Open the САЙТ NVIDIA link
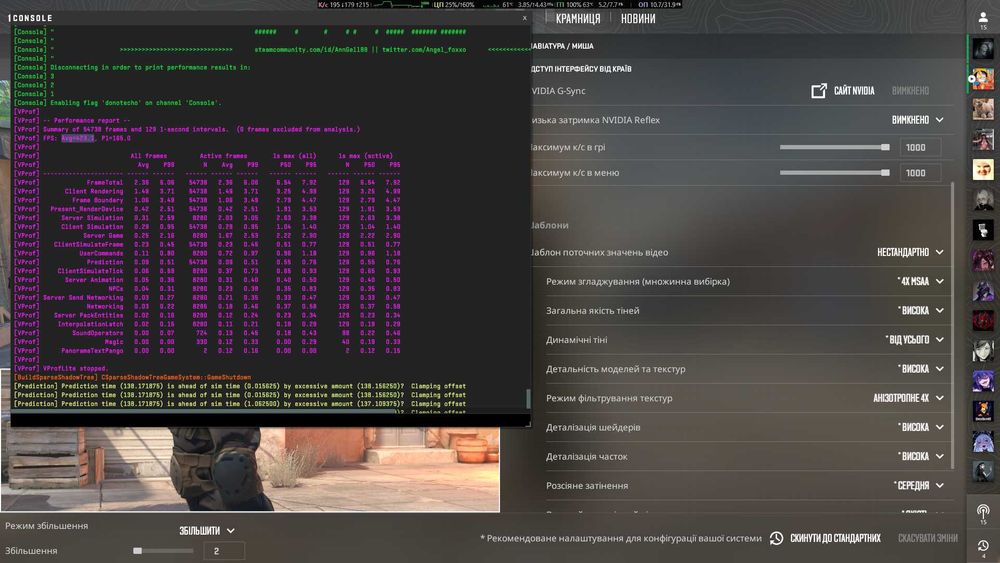The image size is (1000, 563). [x=854, y=91]
